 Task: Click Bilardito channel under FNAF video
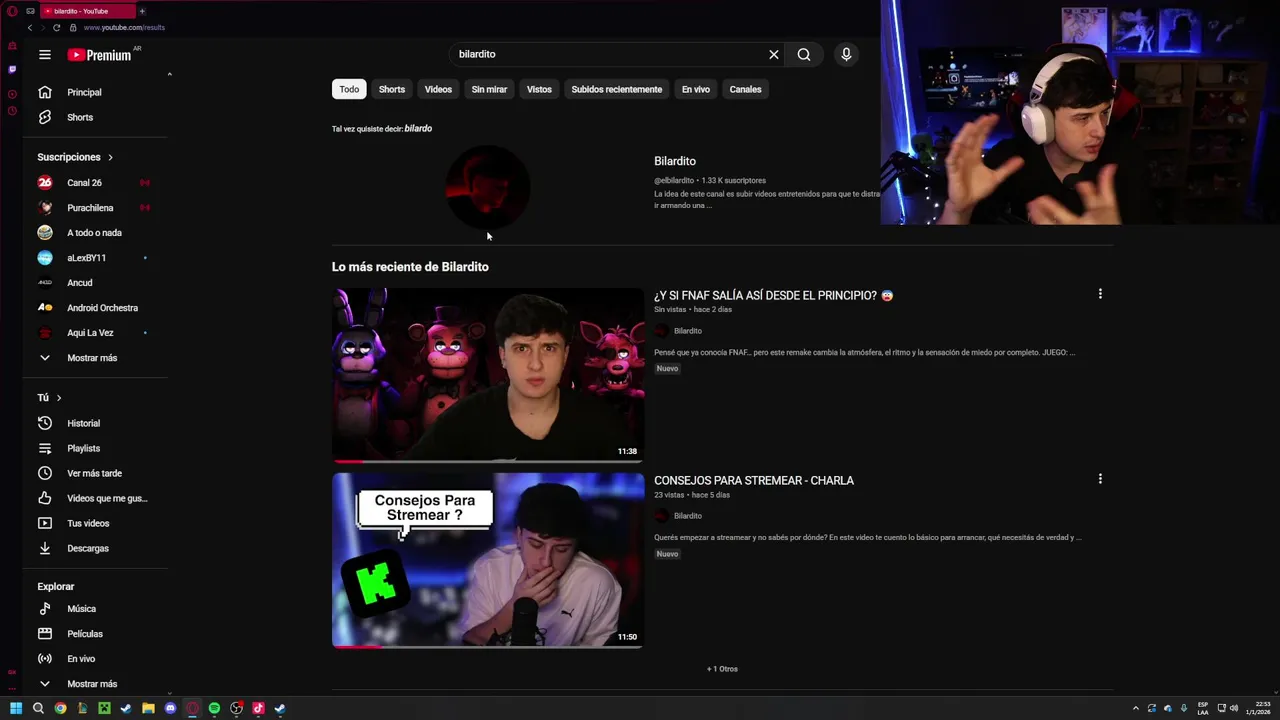click(x=687, y=331)
